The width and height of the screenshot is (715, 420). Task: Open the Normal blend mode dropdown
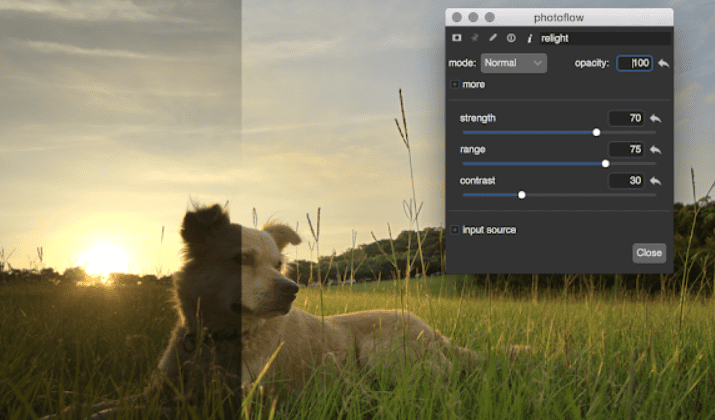[513, 63]
